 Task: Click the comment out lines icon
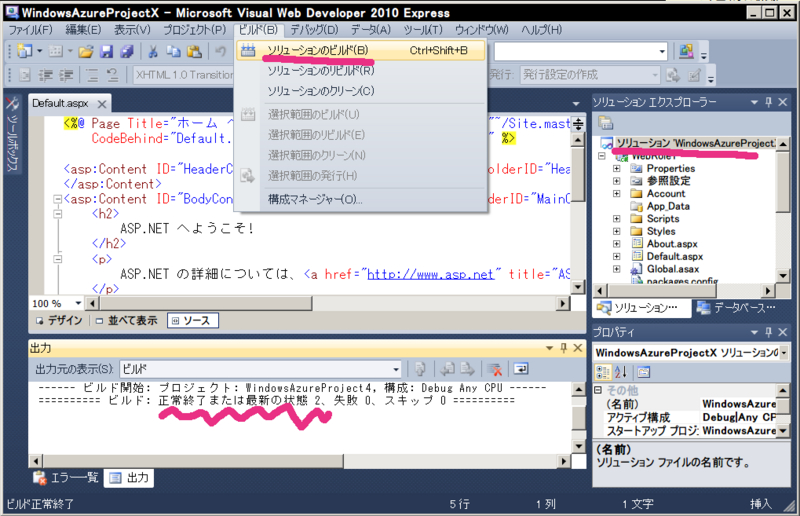click(92, 76)
